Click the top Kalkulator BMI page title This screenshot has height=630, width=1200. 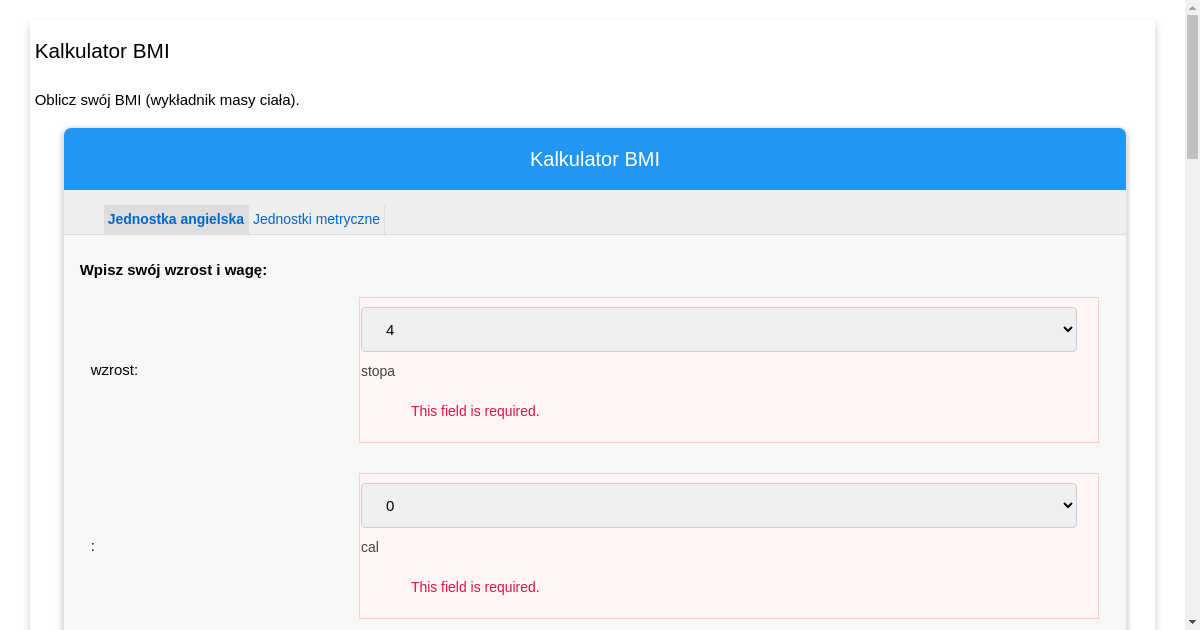point(102,51)
